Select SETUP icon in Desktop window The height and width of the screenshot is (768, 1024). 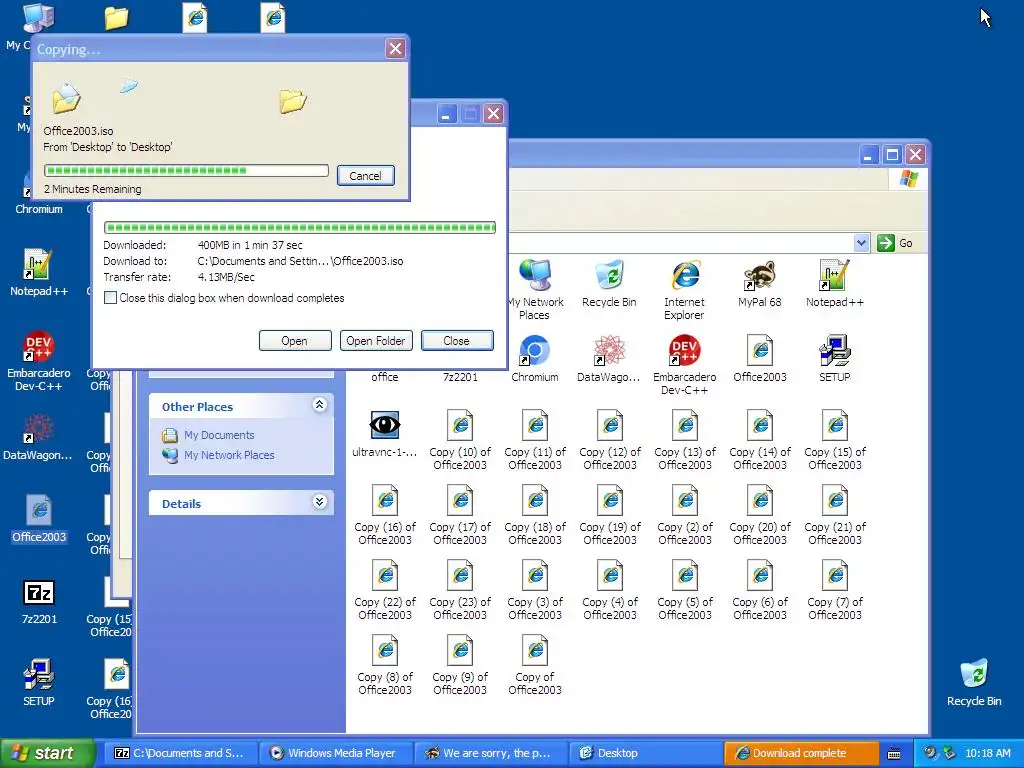coord(835,359)
